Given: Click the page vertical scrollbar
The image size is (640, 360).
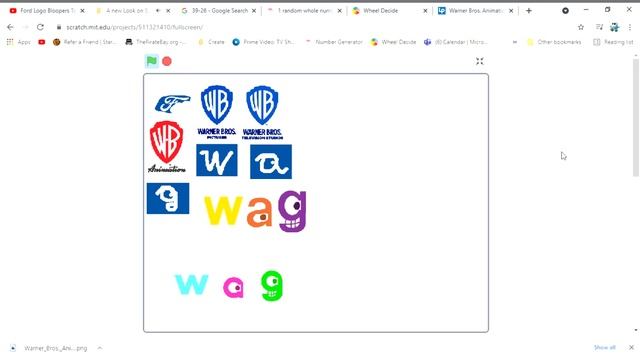Looking at the screenshot, I should pos(636,118).
